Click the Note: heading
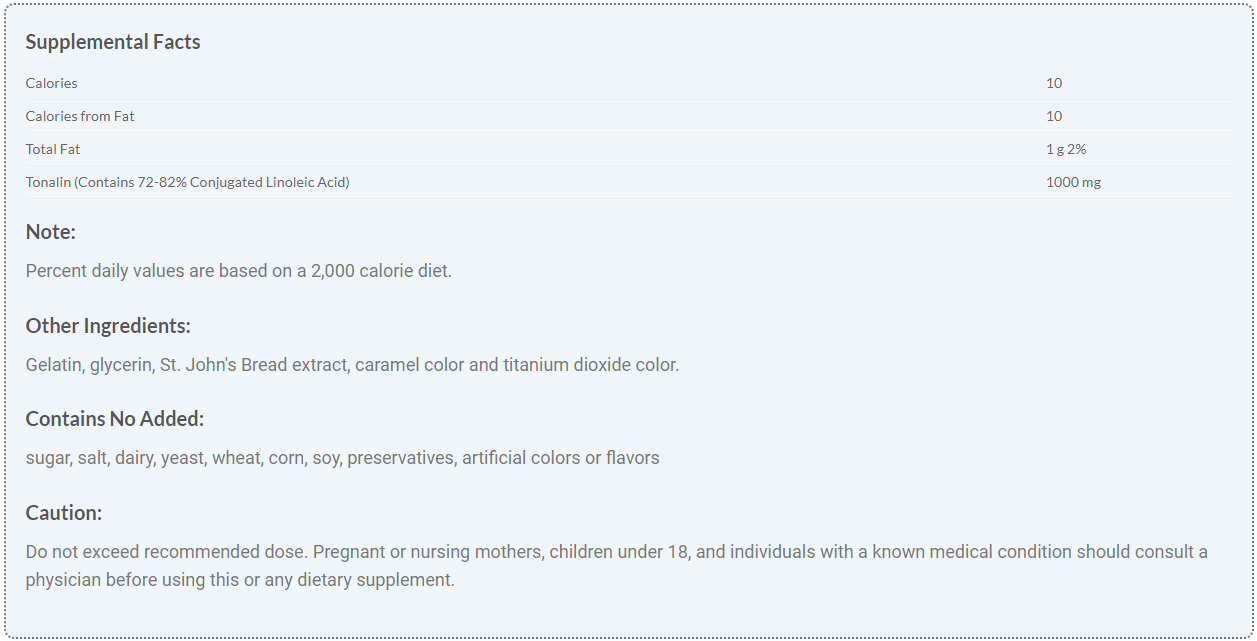 [51, 232]
